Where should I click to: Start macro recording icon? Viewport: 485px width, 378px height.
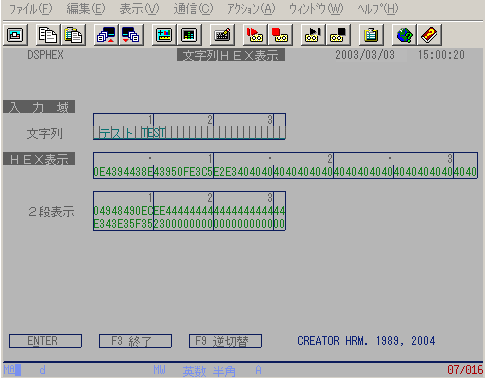pos(255,35)
